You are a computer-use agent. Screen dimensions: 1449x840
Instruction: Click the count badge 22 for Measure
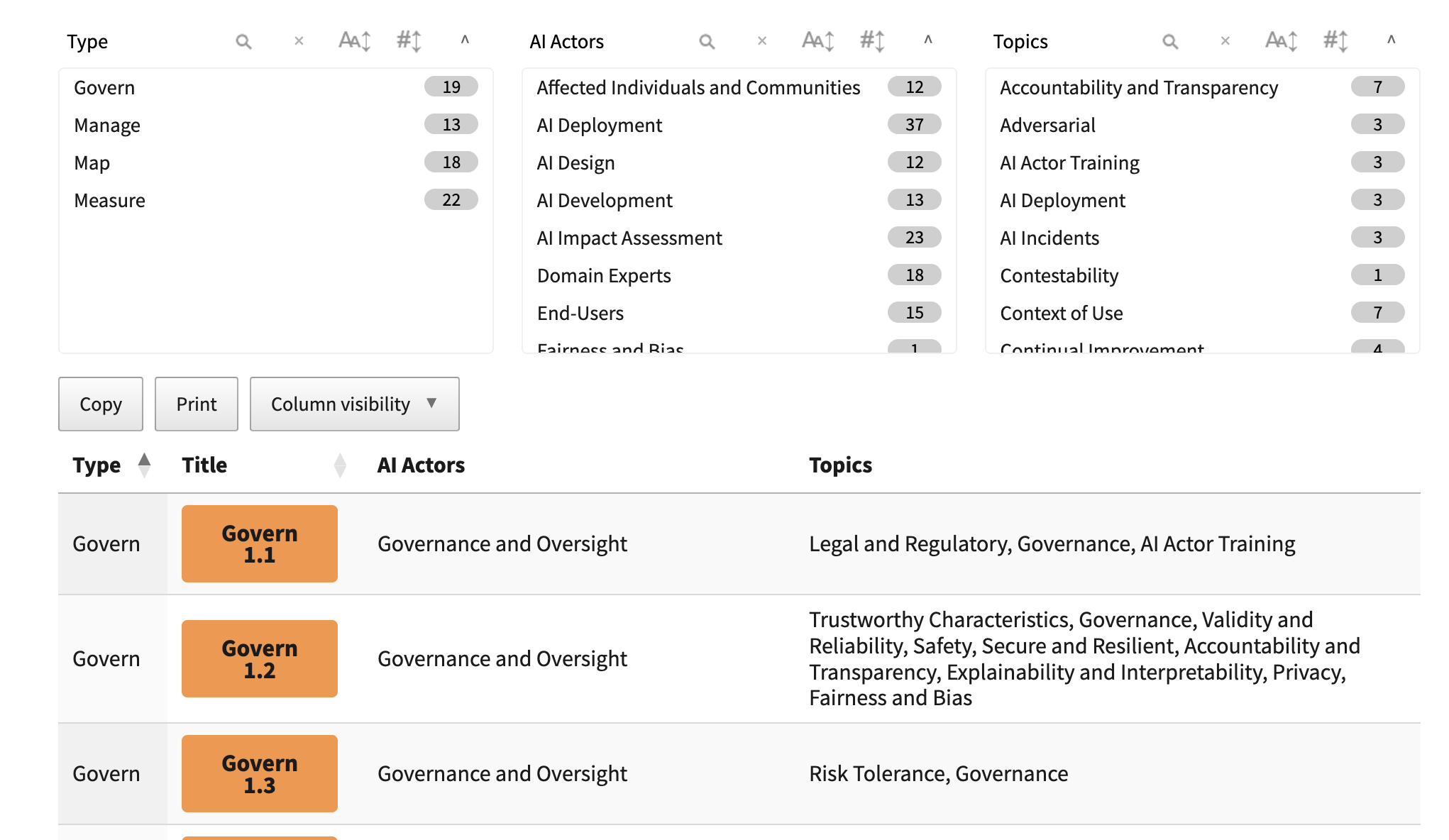pos(451,200)
